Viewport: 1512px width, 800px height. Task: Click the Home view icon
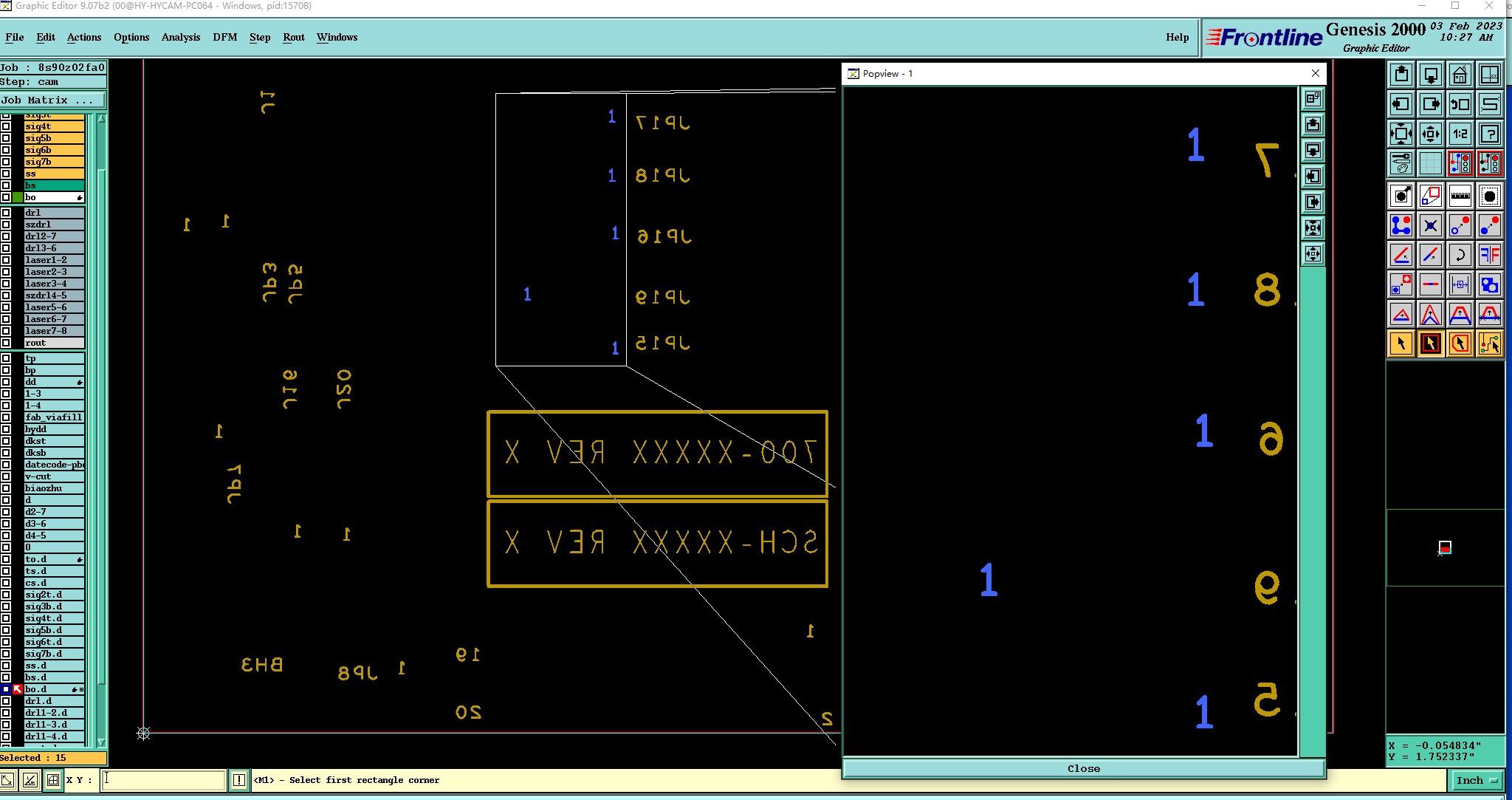pyautogui.click(x=1460, y=75)
